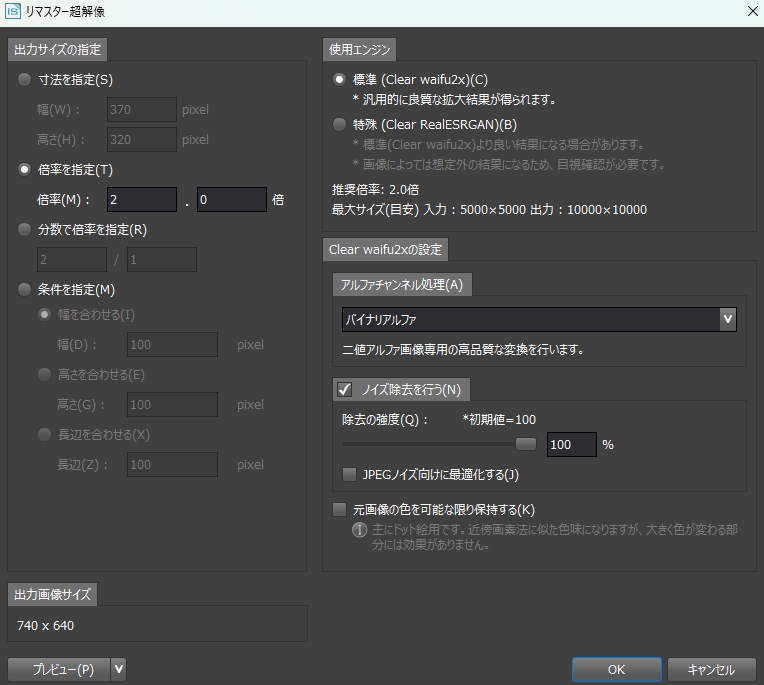Click the 除去の強度 slider handle
764x685 pixels.
click(526, 444)
